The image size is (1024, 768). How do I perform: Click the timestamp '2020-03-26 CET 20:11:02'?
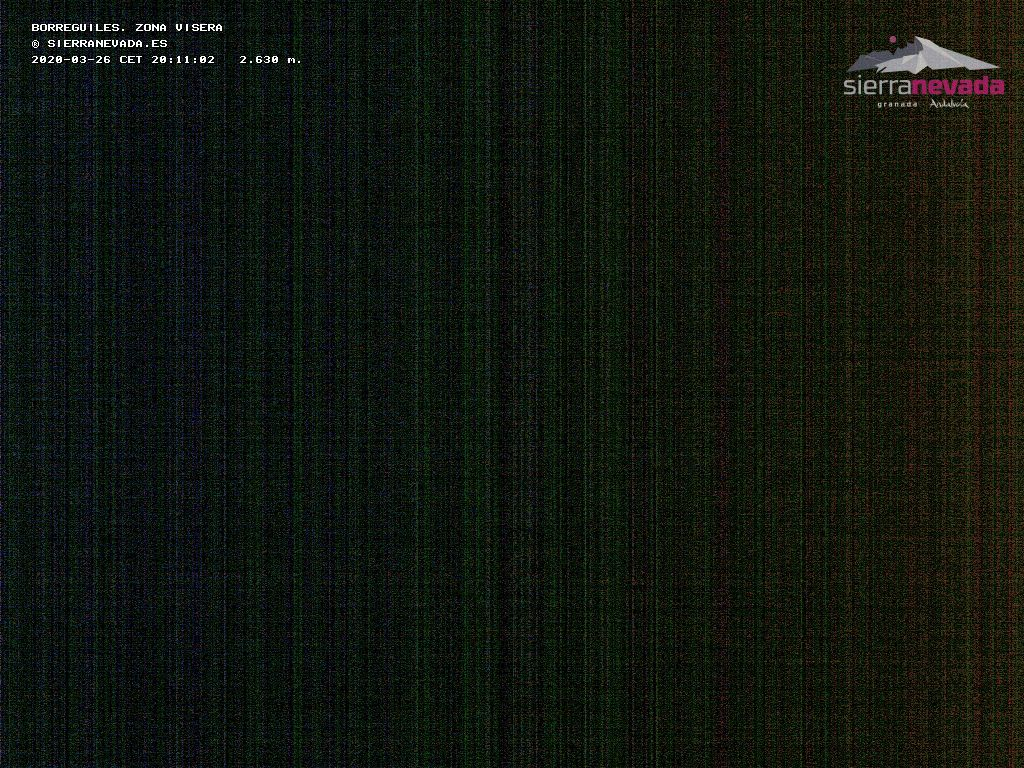(x=123, y=59)
